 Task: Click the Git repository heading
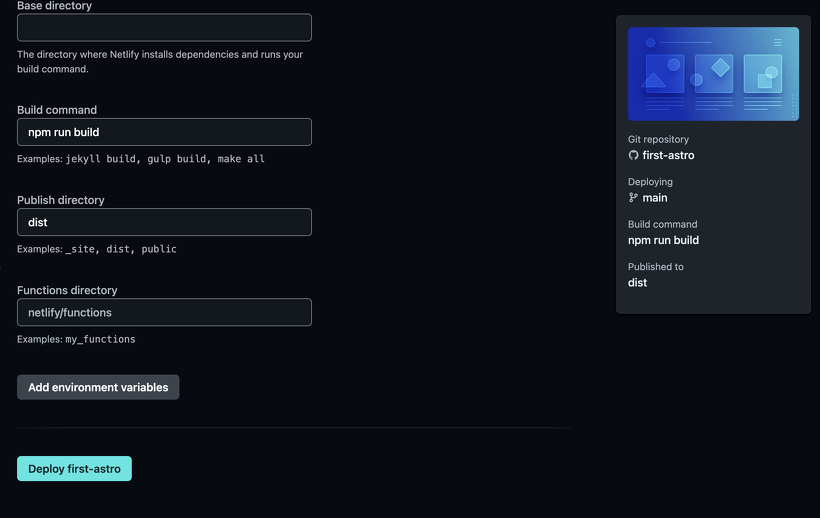click(x=658, y=140)
